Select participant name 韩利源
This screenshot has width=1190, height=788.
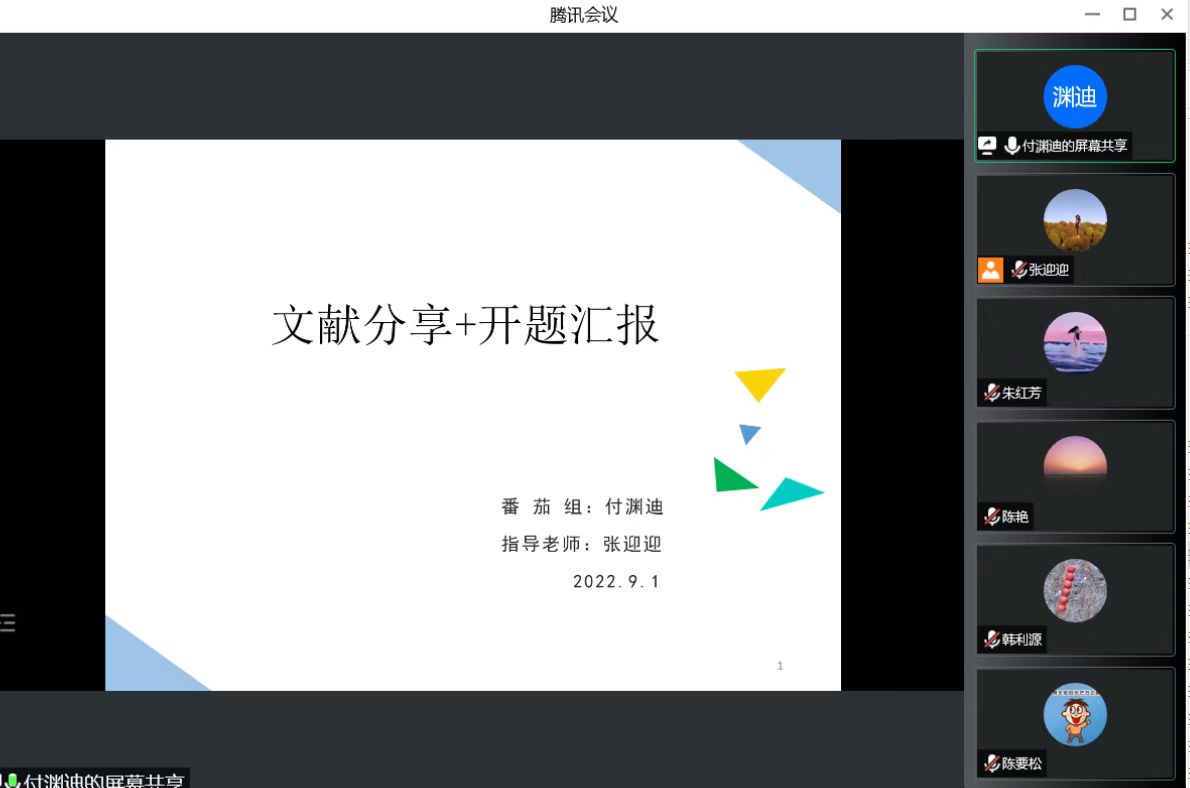coord(1022,639)
